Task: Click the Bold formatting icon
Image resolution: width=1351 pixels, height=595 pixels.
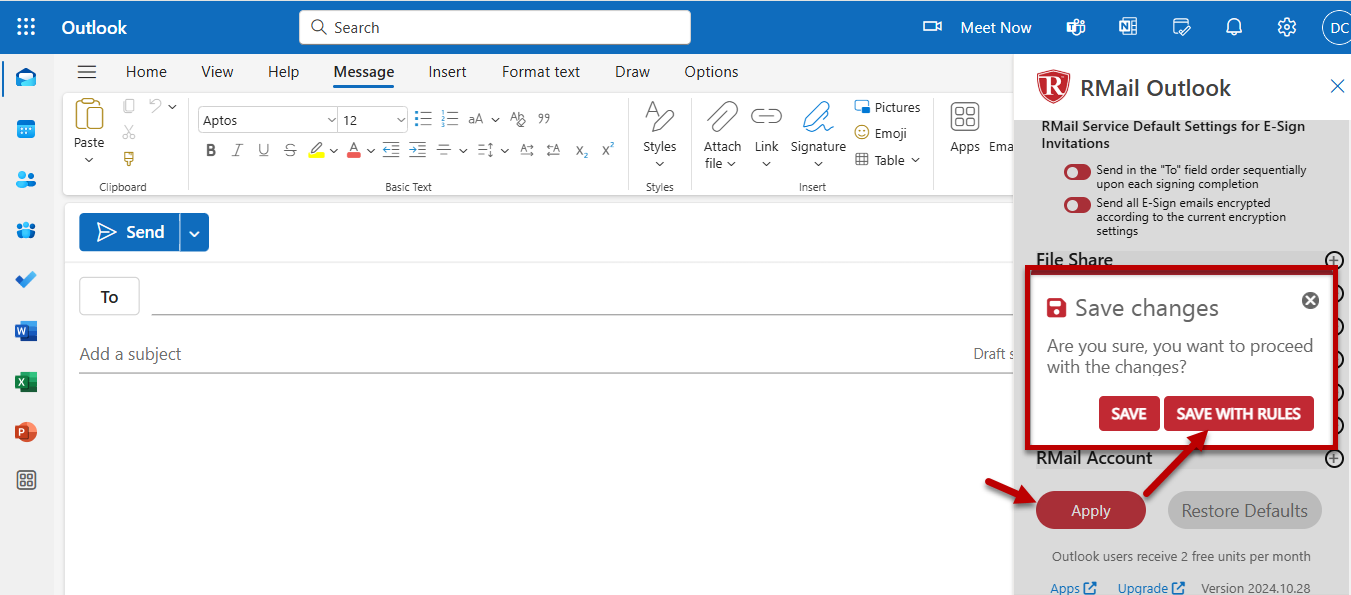Action: pyautogui.click(x=211, y=150)
